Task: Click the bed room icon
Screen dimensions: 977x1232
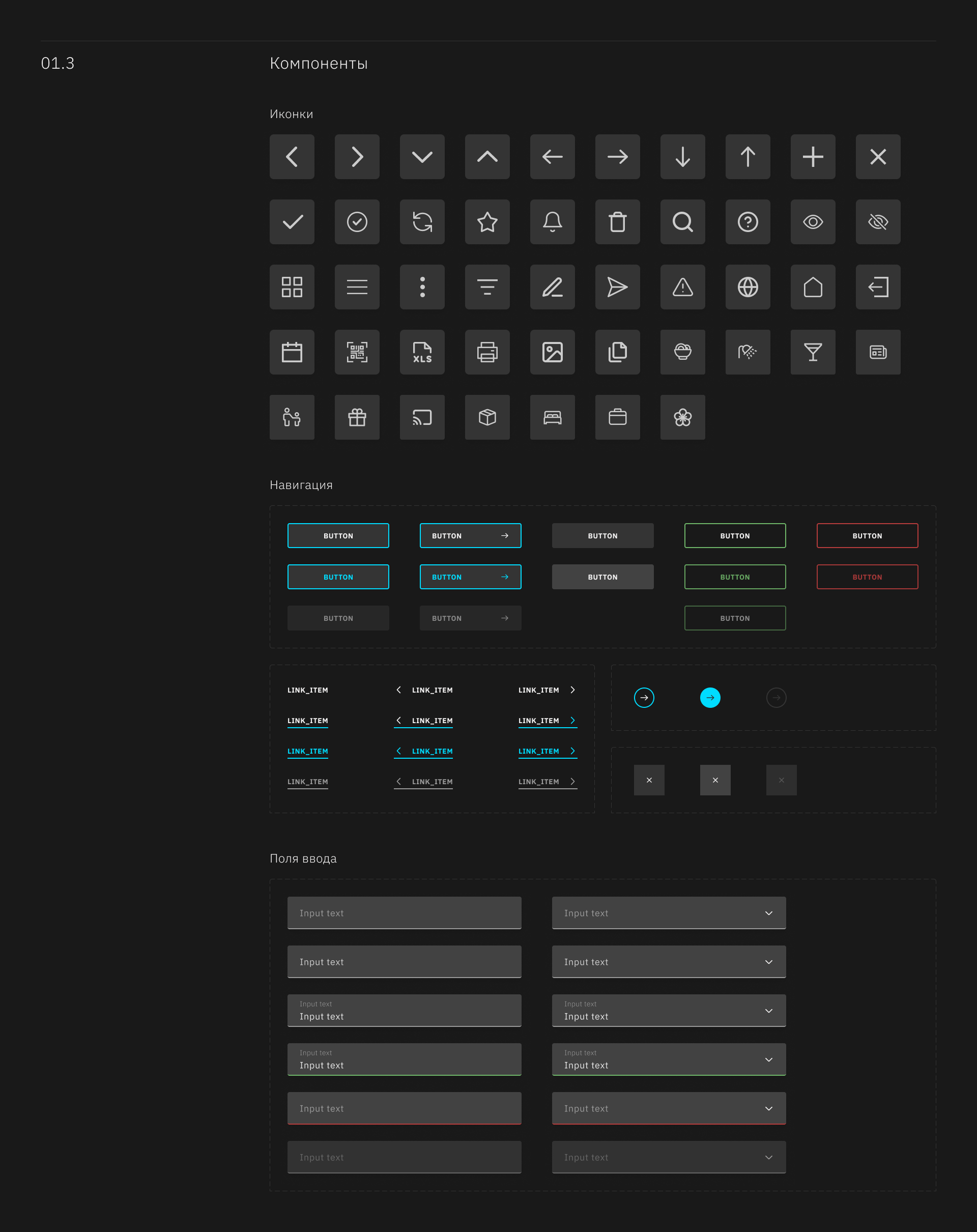Action: coord(553,417)
